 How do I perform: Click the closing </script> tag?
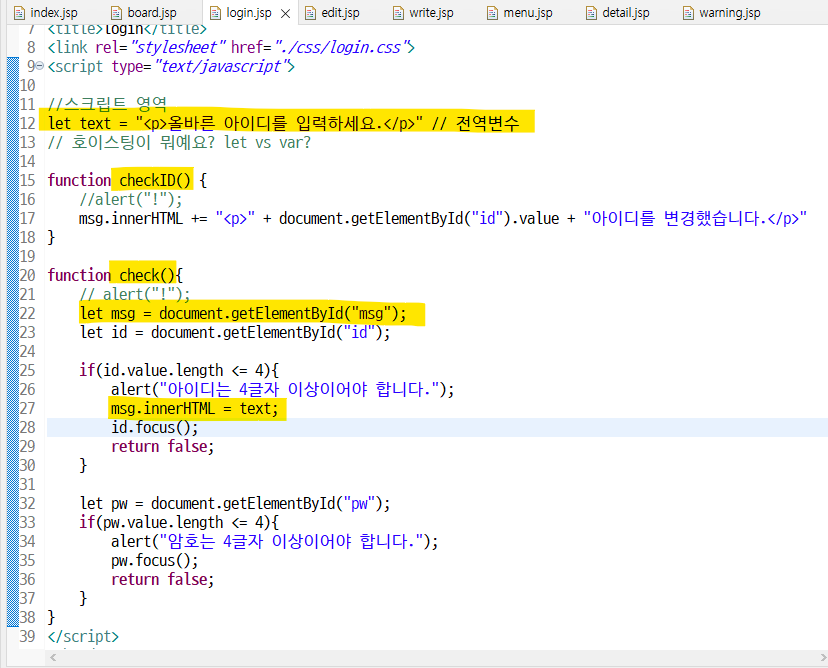click(83, 637)
